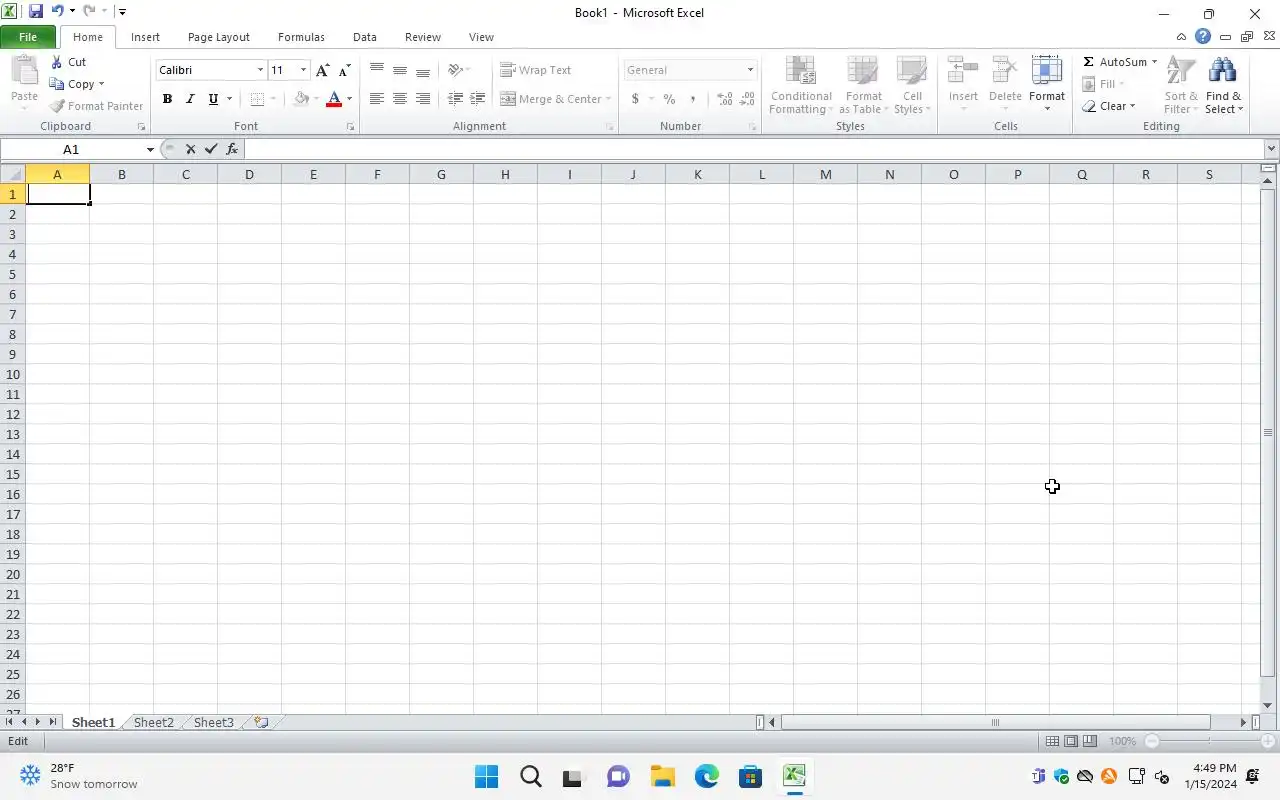Apply comma style format

[693, 99]
